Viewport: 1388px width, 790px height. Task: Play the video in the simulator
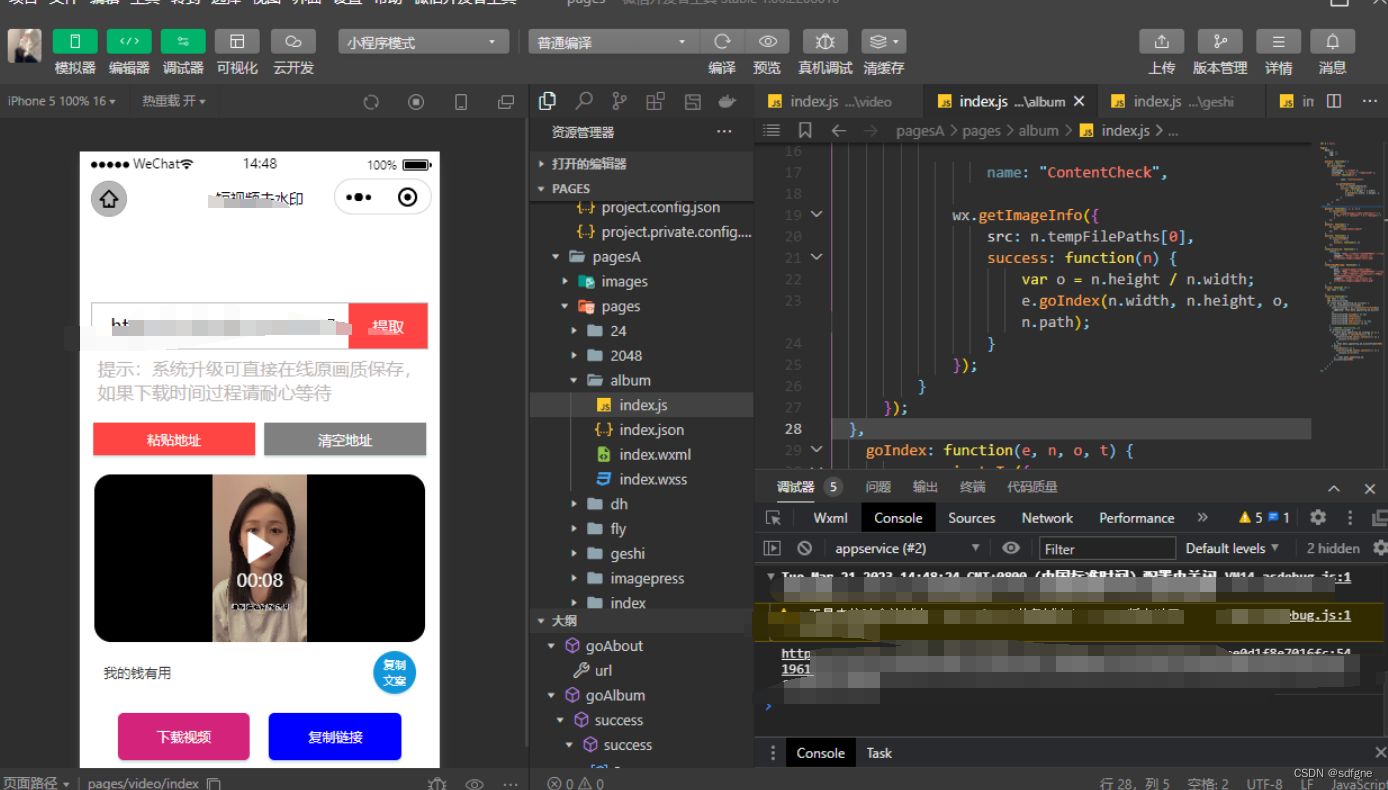[259, 547]
